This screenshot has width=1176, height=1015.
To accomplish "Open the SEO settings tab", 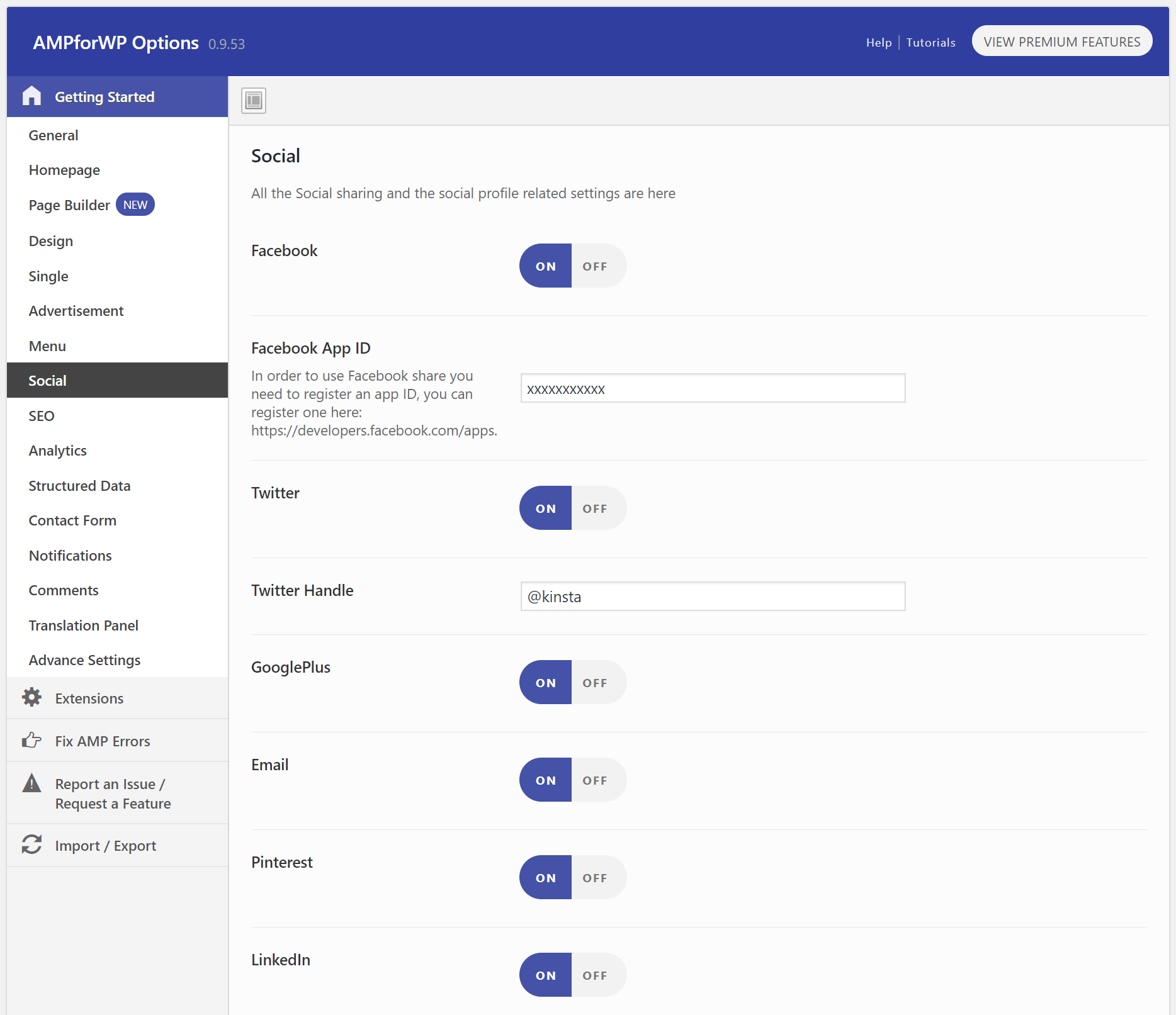I will pyautogui.click(x=42, y=416).
